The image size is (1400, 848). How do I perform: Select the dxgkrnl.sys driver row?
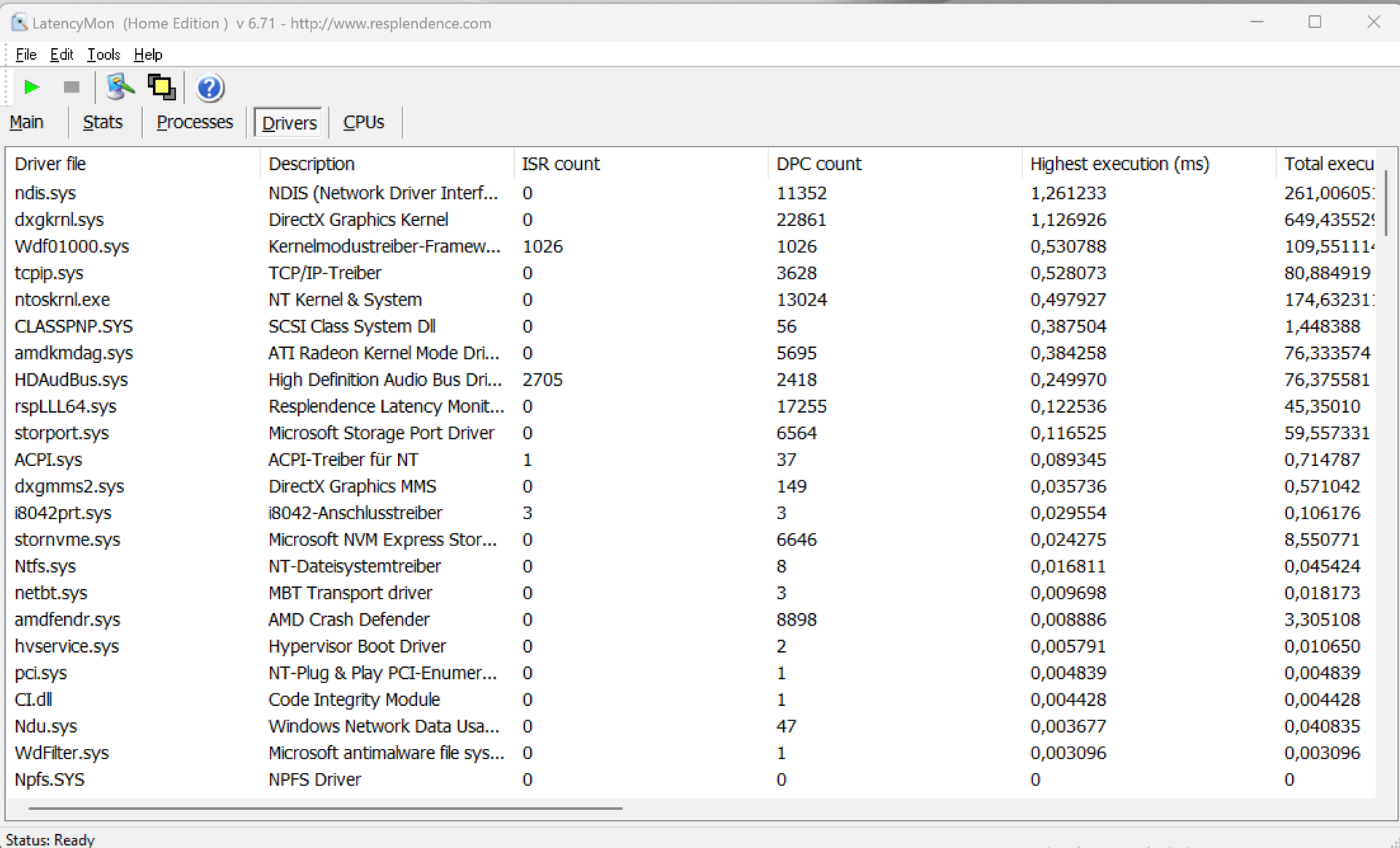click(59, 219)
